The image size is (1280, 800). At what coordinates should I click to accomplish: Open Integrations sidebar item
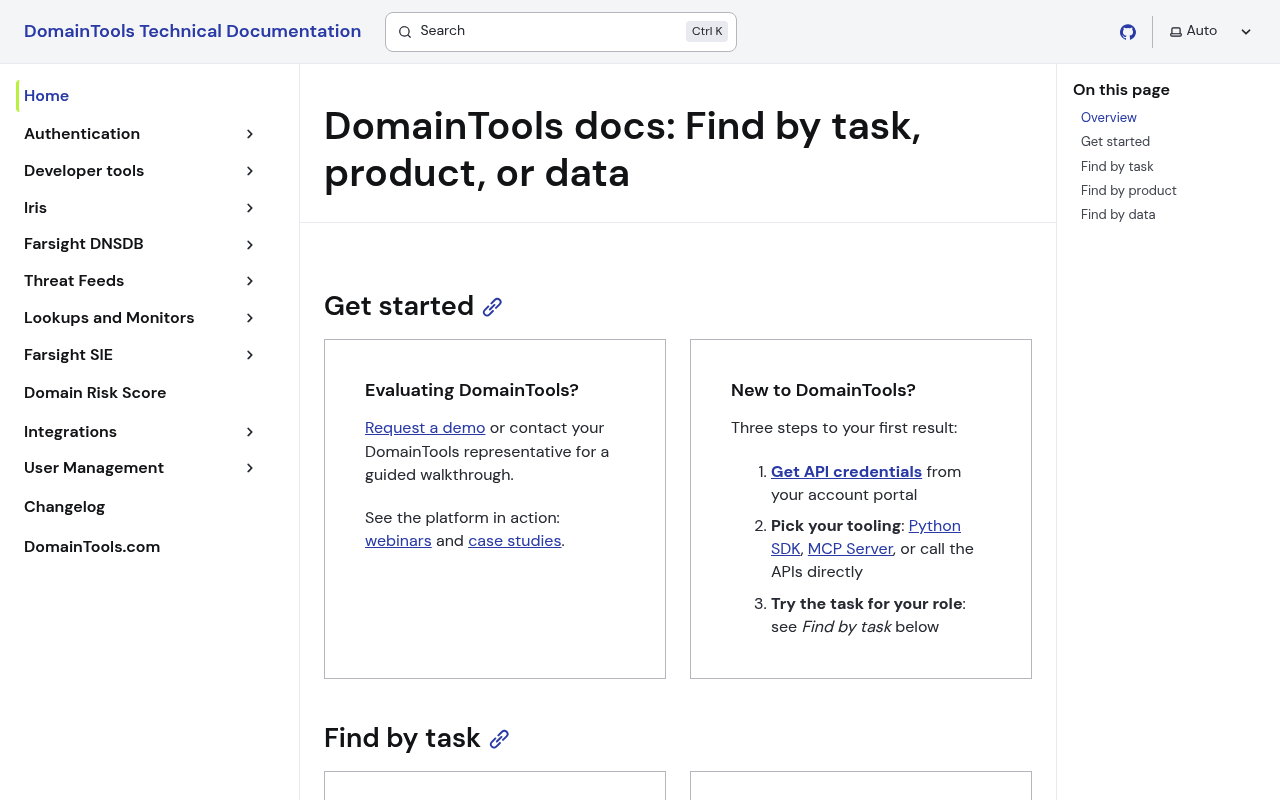pyautogui.click(x=70, y=432)
